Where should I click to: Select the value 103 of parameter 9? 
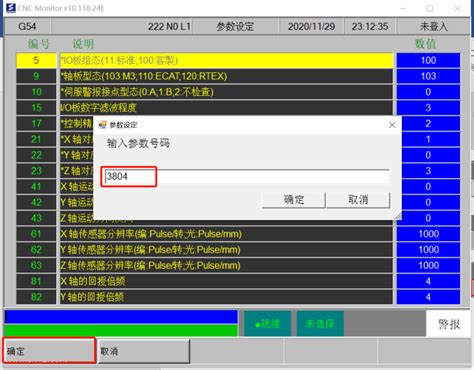(428, 76)
